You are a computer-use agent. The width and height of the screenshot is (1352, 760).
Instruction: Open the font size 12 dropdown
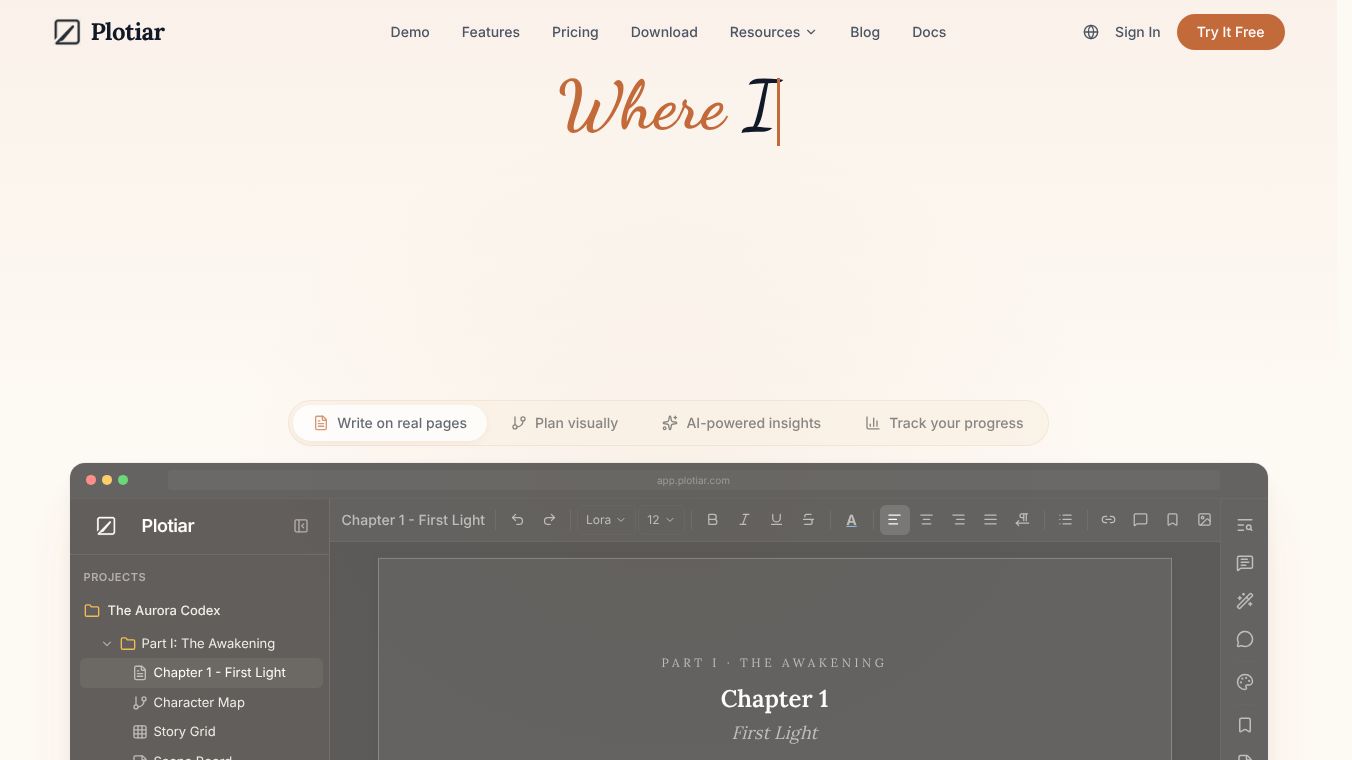point(661,520)
